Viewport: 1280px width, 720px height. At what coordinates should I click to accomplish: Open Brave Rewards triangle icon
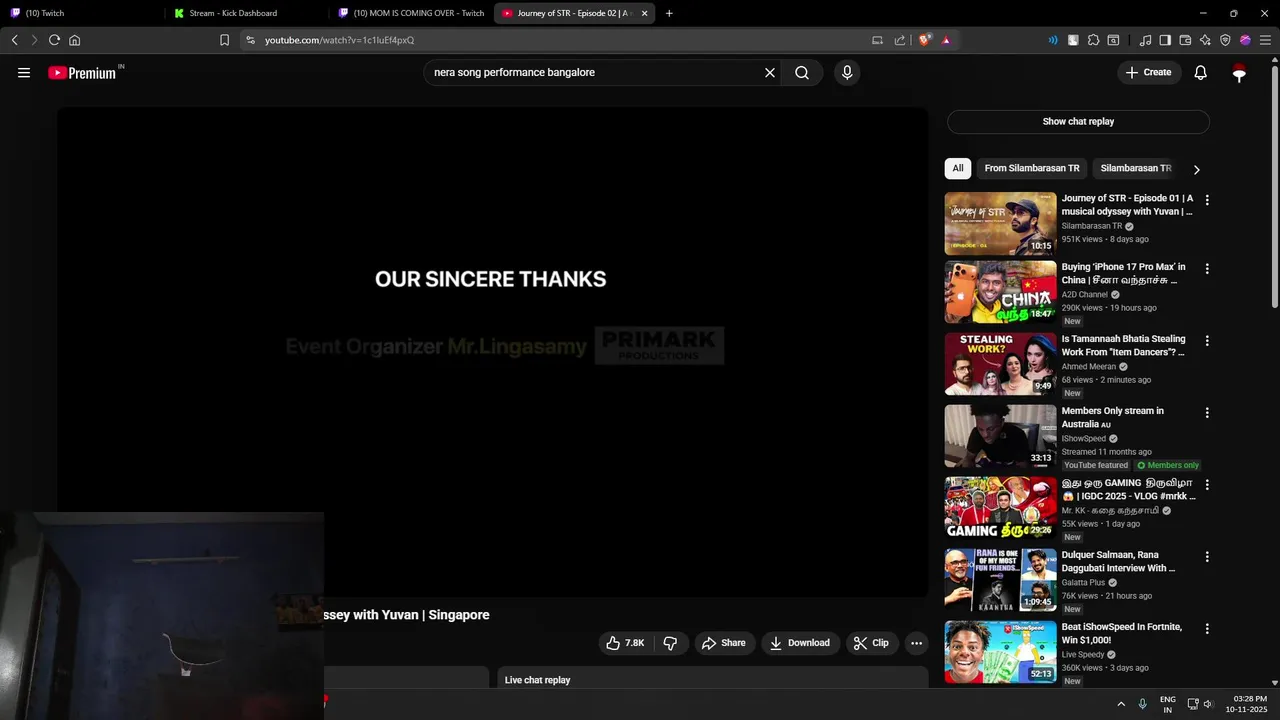946,40
